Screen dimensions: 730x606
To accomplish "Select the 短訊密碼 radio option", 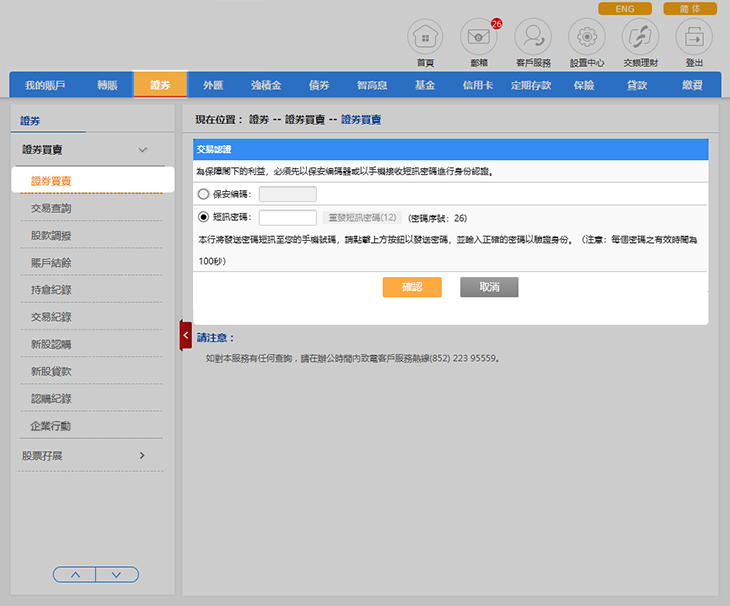I will (205, 217).
